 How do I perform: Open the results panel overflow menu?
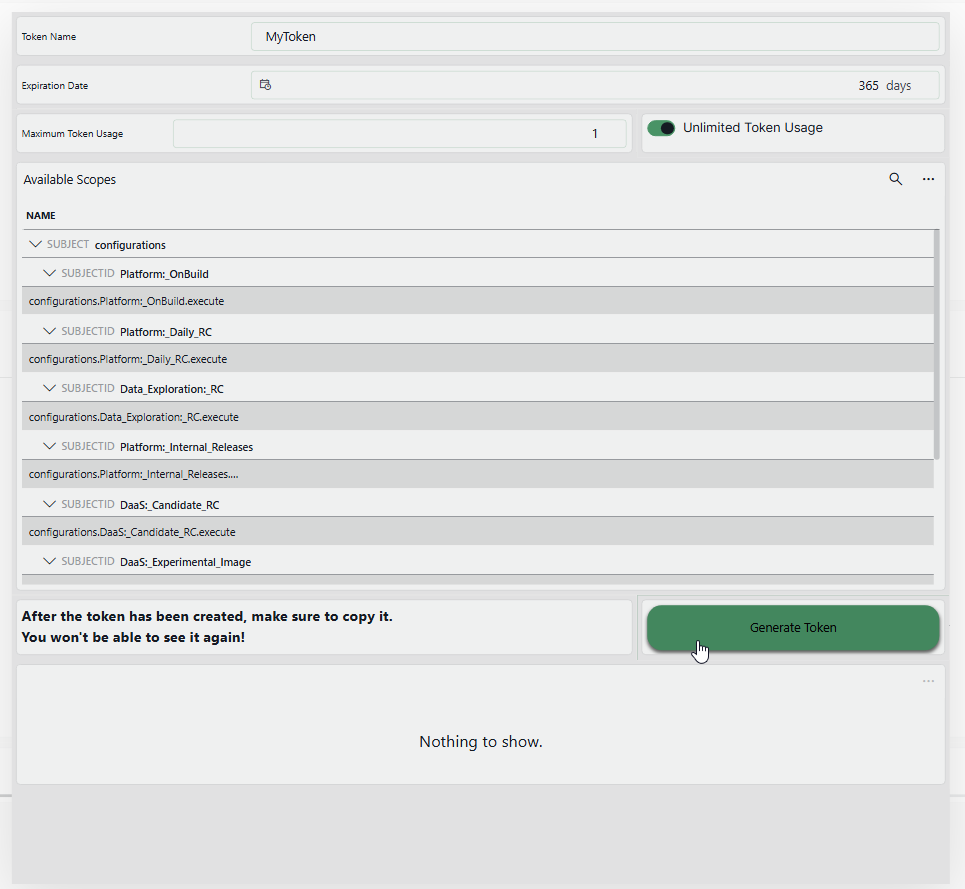(x=928, y=680)
